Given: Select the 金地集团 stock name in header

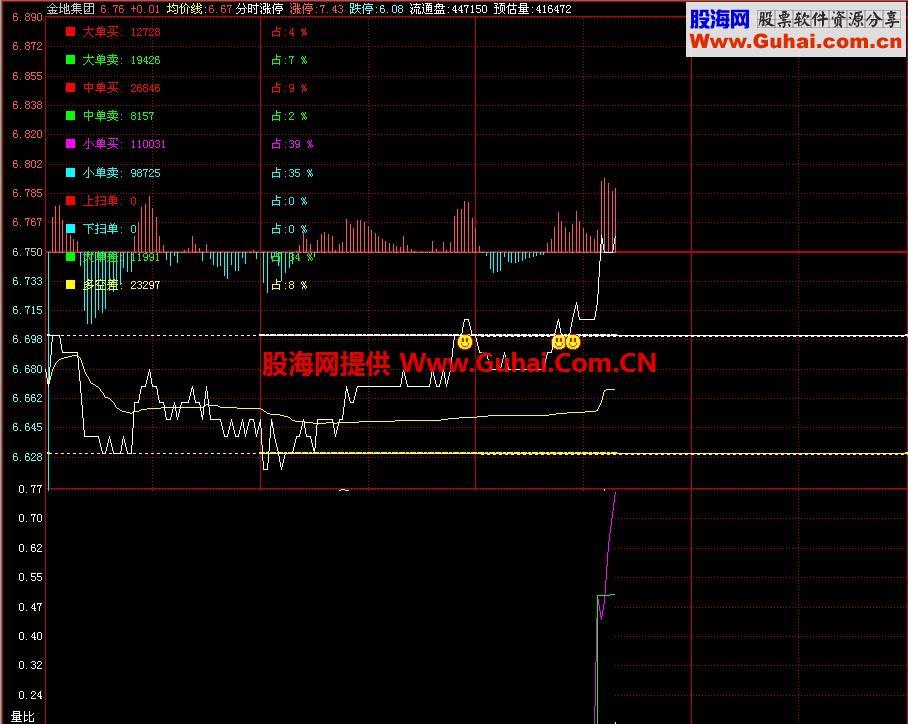Looking at the screenshot, I should point(70,8).
